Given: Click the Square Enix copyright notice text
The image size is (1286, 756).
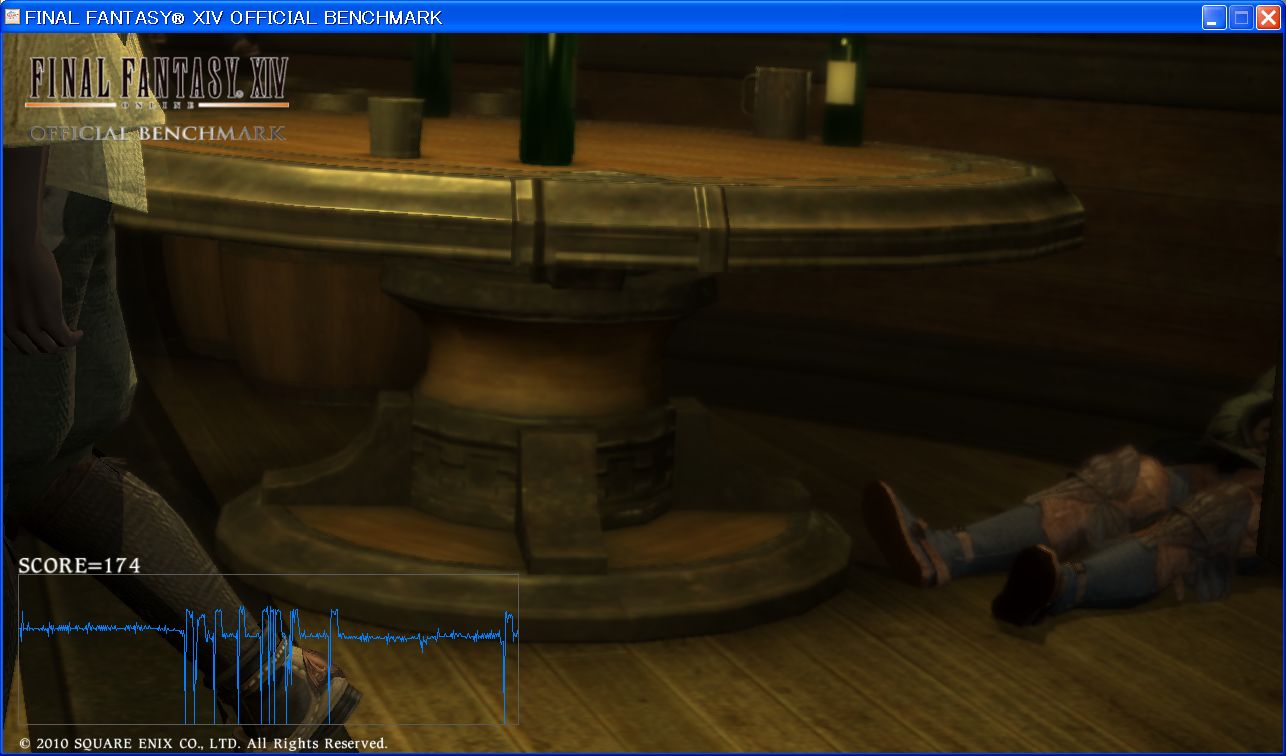Looking at the screenshot, I should point(203,743).
